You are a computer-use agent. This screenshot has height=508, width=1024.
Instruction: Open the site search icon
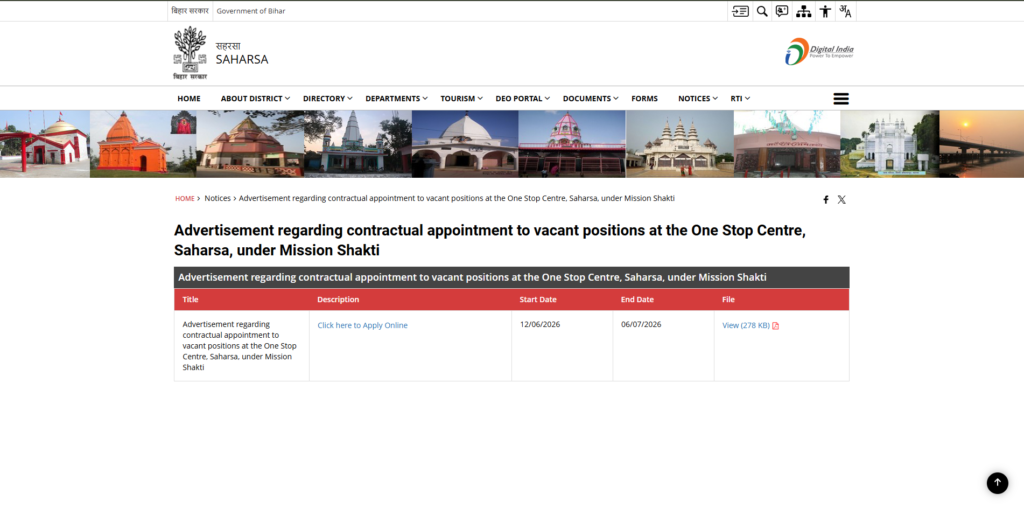point(761,11)
